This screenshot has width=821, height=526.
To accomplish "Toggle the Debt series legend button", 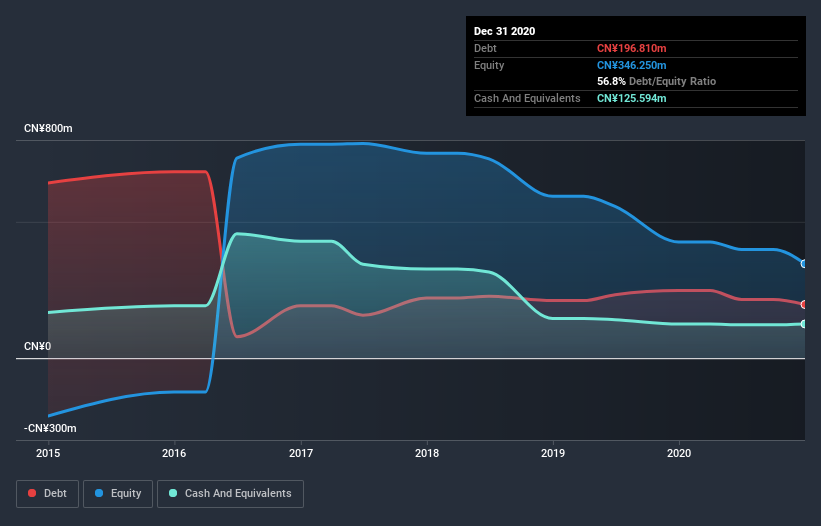I will pos(47,494).
